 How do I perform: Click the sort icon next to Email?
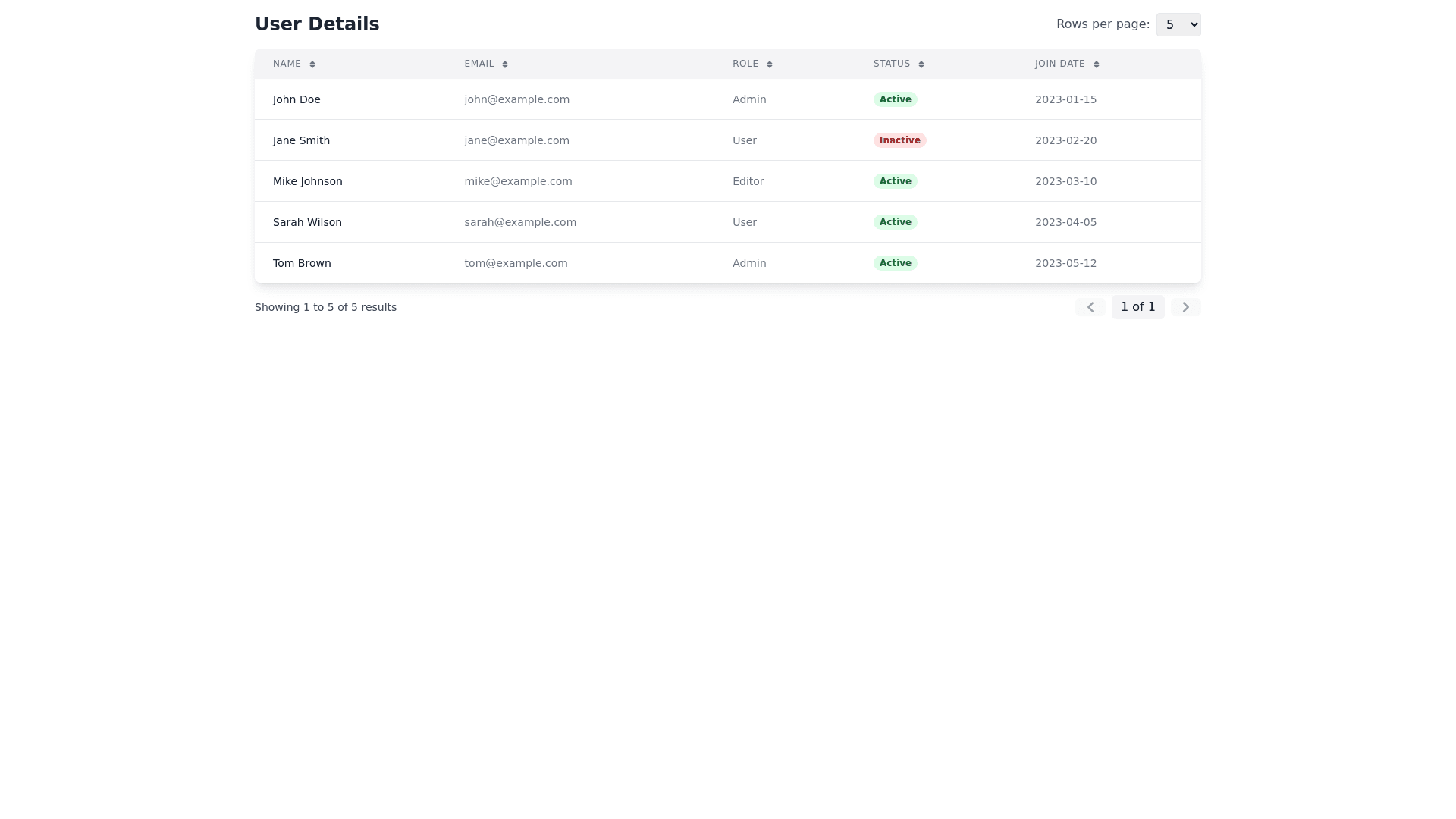point(505,64)
